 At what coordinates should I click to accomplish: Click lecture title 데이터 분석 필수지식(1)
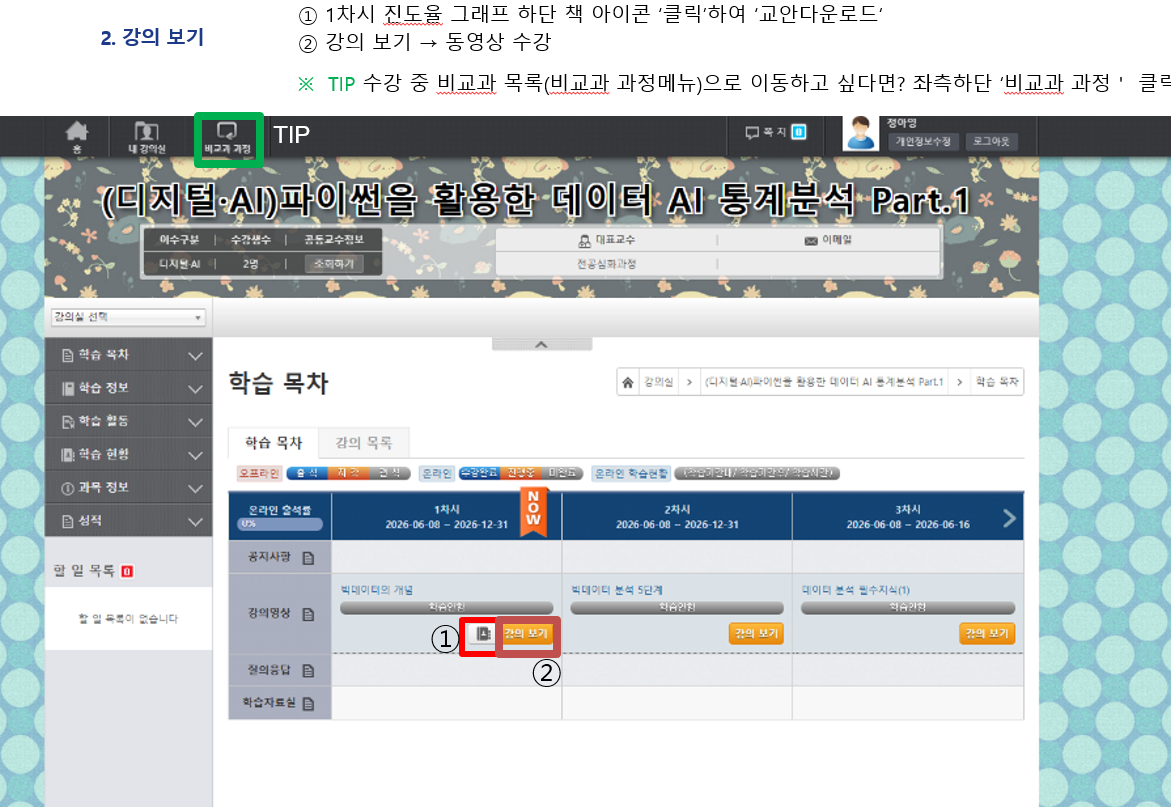pos(856,590)
